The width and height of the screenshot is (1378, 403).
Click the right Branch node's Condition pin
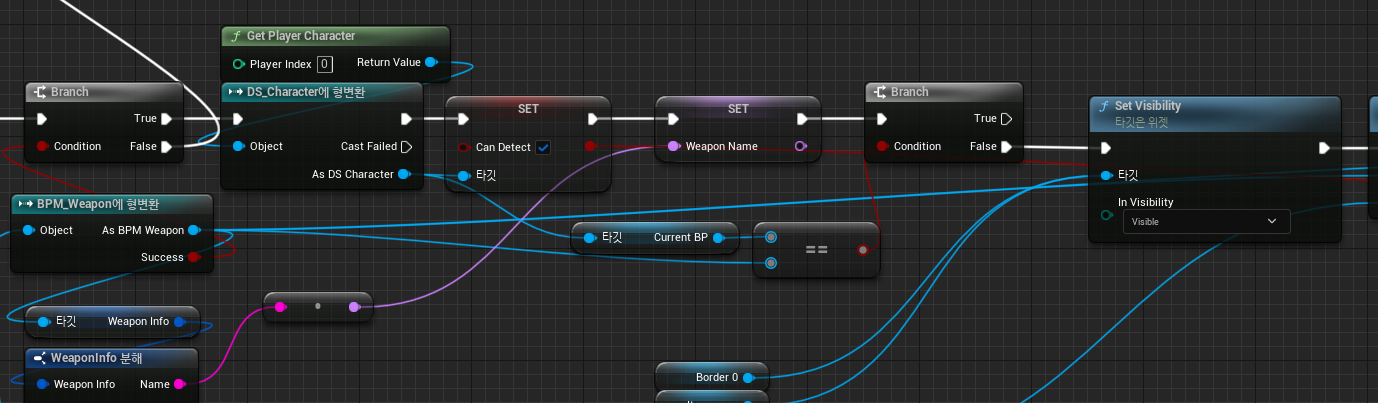click(882, 146)
